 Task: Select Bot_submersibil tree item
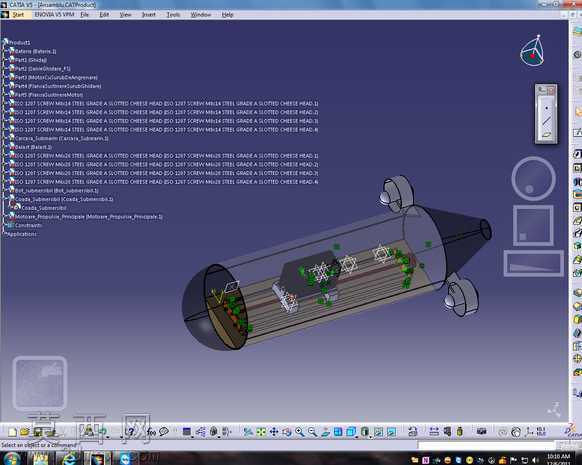(x=57, y=191)
